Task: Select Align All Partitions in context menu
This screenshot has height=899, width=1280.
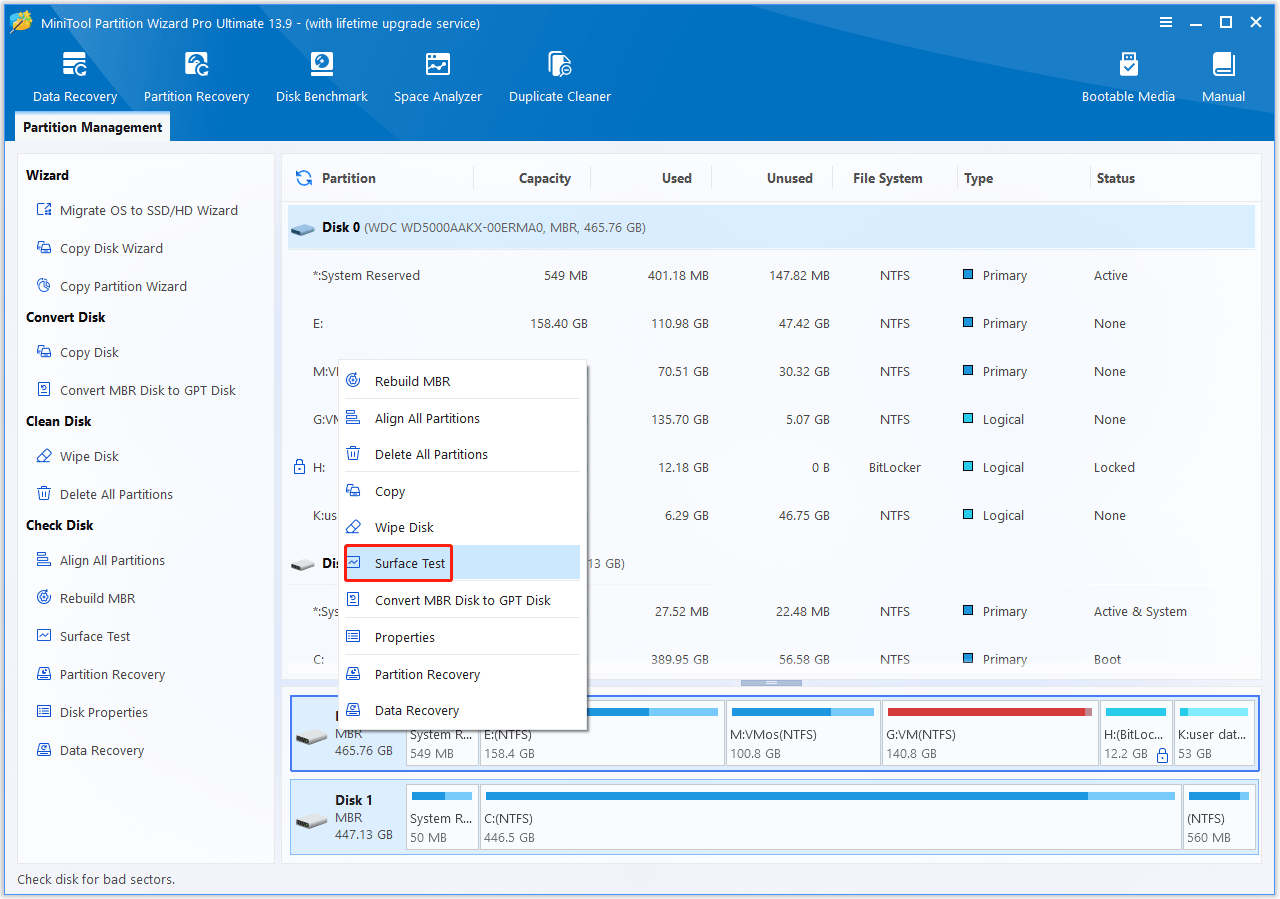Action: point(462,418)
